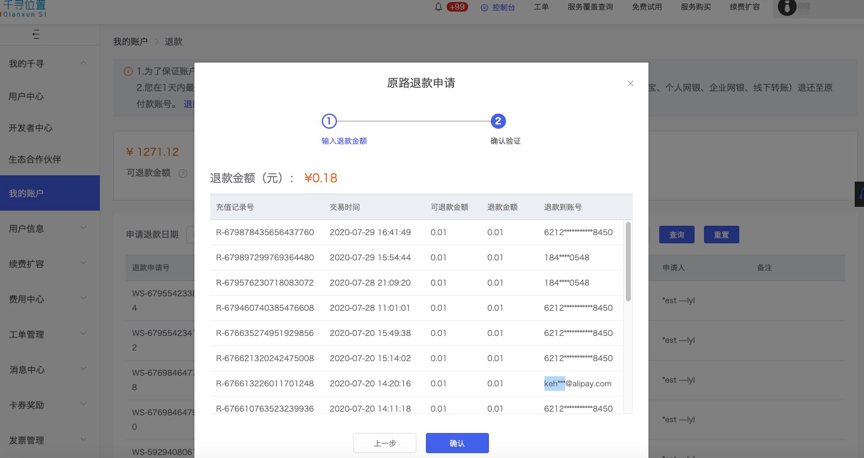Click record R-679460740385476608

click(265, 308)
